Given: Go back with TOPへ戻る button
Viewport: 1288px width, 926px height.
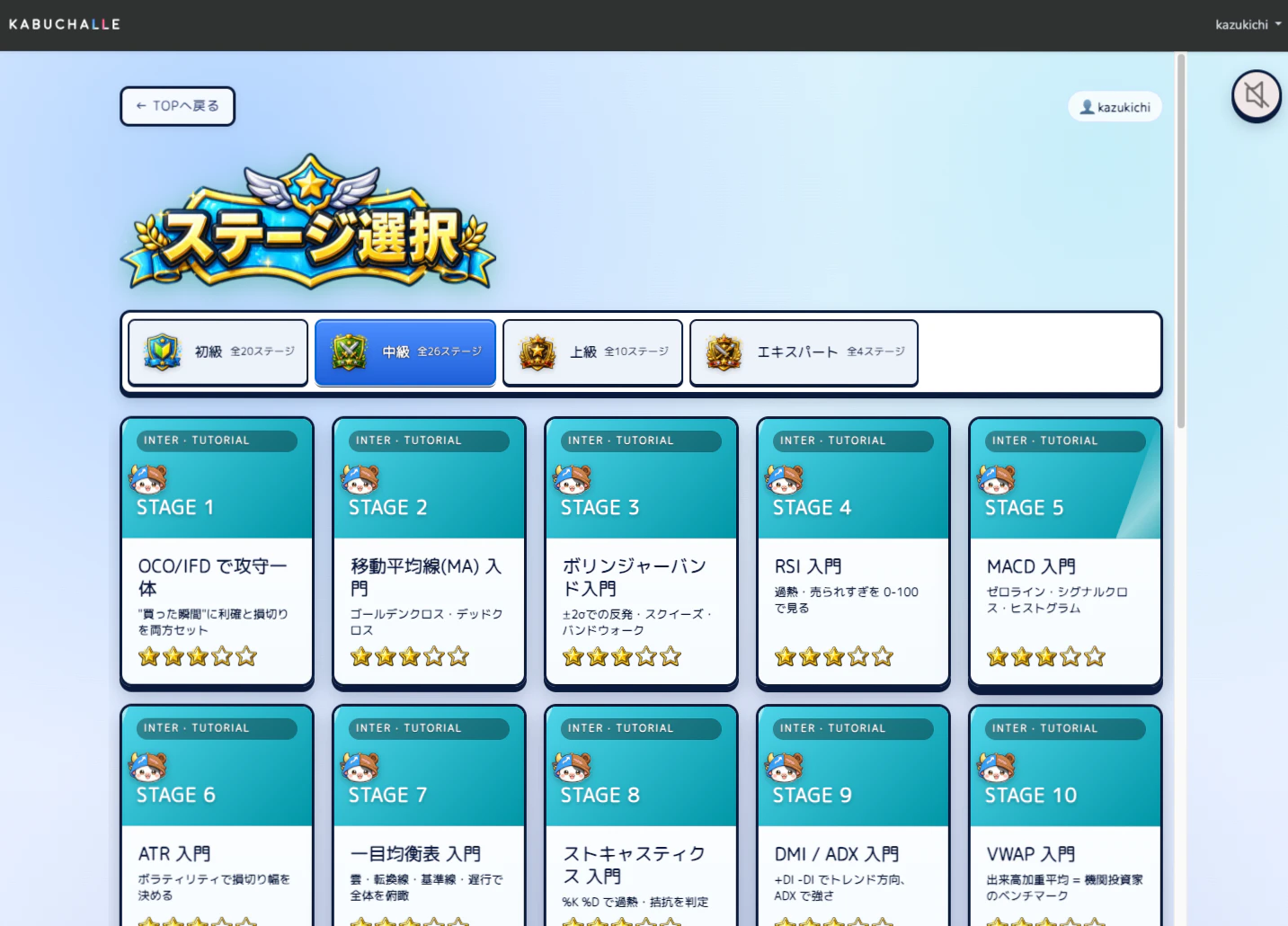Looking at the screenshot, I should (x=177, y=106).
